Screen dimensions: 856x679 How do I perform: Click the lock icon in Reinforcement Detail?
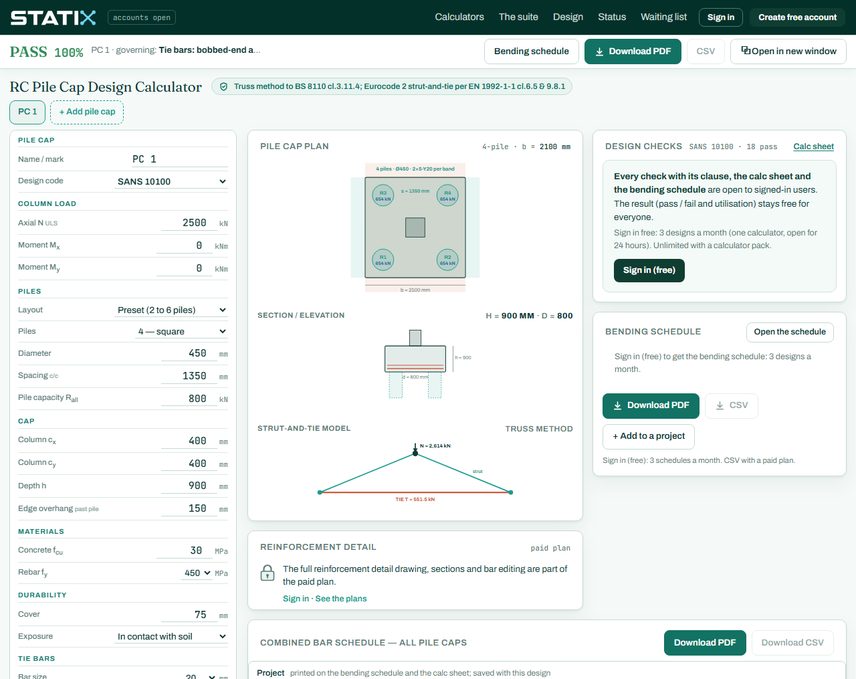click(268, 573)
